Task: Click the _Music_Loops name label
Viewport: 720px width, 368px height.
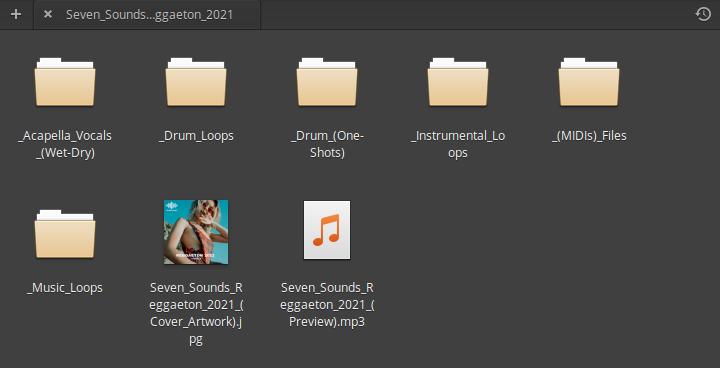Action: pyautogui.click(x=65, y=288)
